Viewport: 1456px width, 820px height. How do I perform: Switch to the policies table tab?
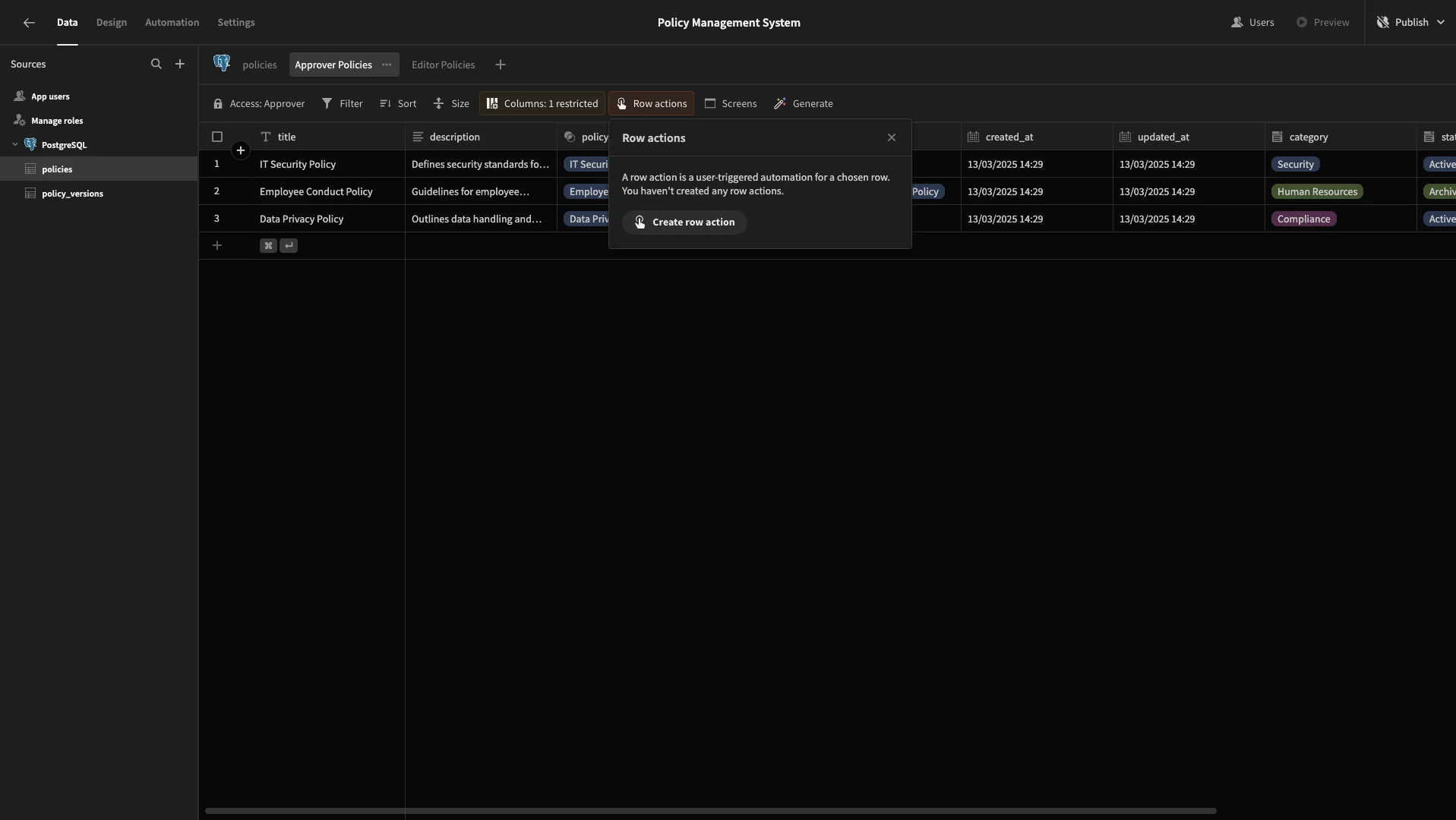click(x=259, y=65)
